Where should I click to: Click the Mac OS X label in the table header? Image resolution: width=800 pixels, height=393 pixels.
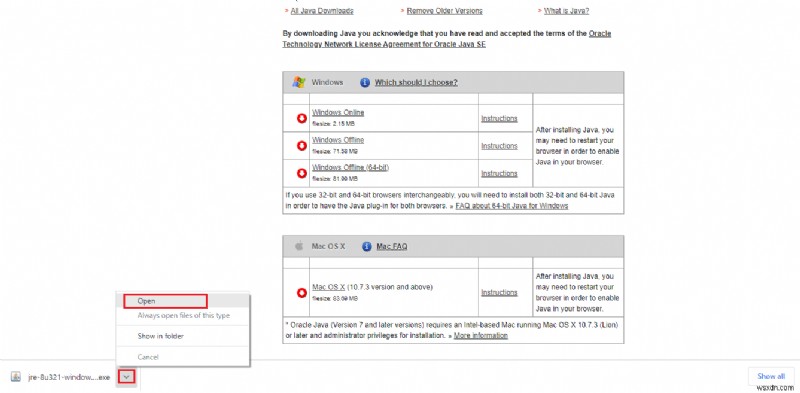[328, 247]
